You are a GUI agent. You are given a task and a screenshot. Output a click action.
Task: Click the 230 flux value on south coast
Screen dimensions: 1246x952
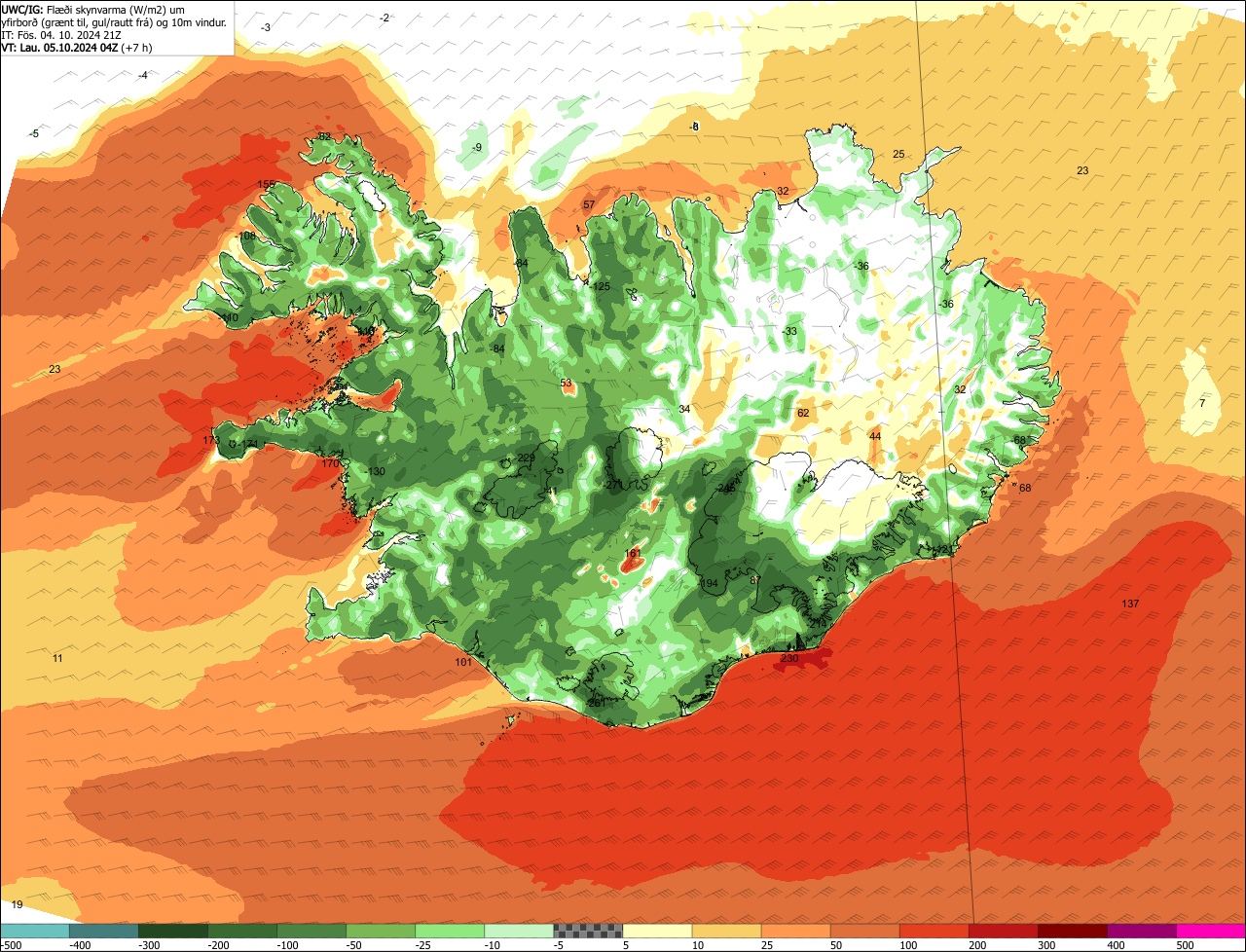(x=789, y=659)
